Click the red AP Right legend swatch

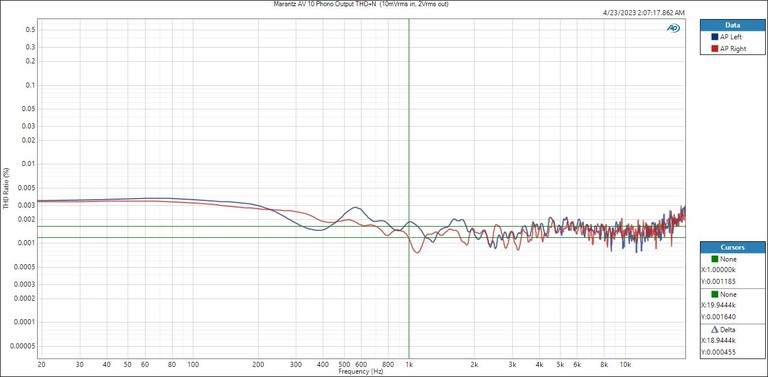[x=715, y=49]
